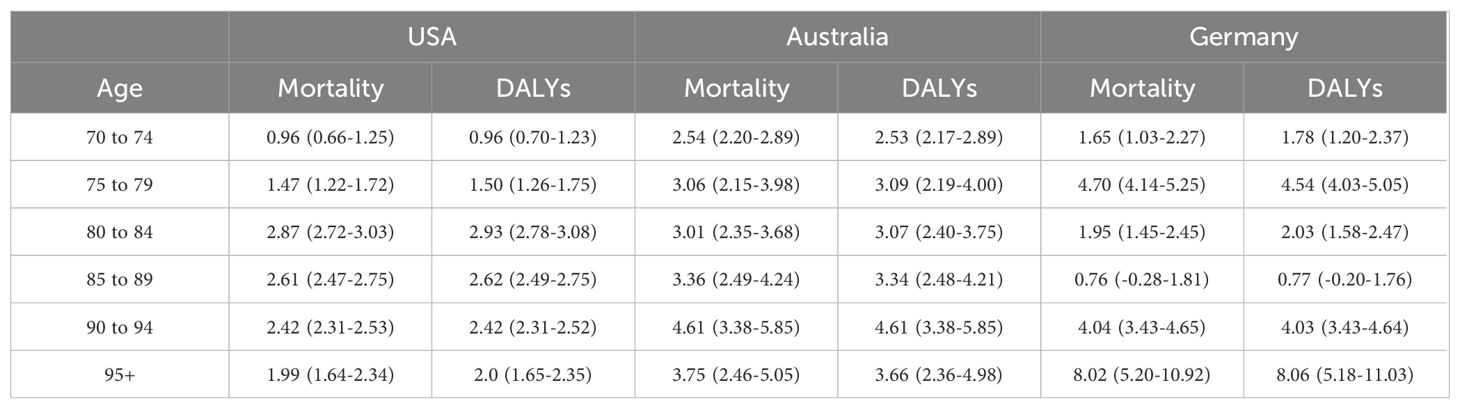Image resolution: width=1460 pixels, height=409 pixels.
Task: Click the cell reading 3.06 (2.15-3.98)
Action: 736,186
